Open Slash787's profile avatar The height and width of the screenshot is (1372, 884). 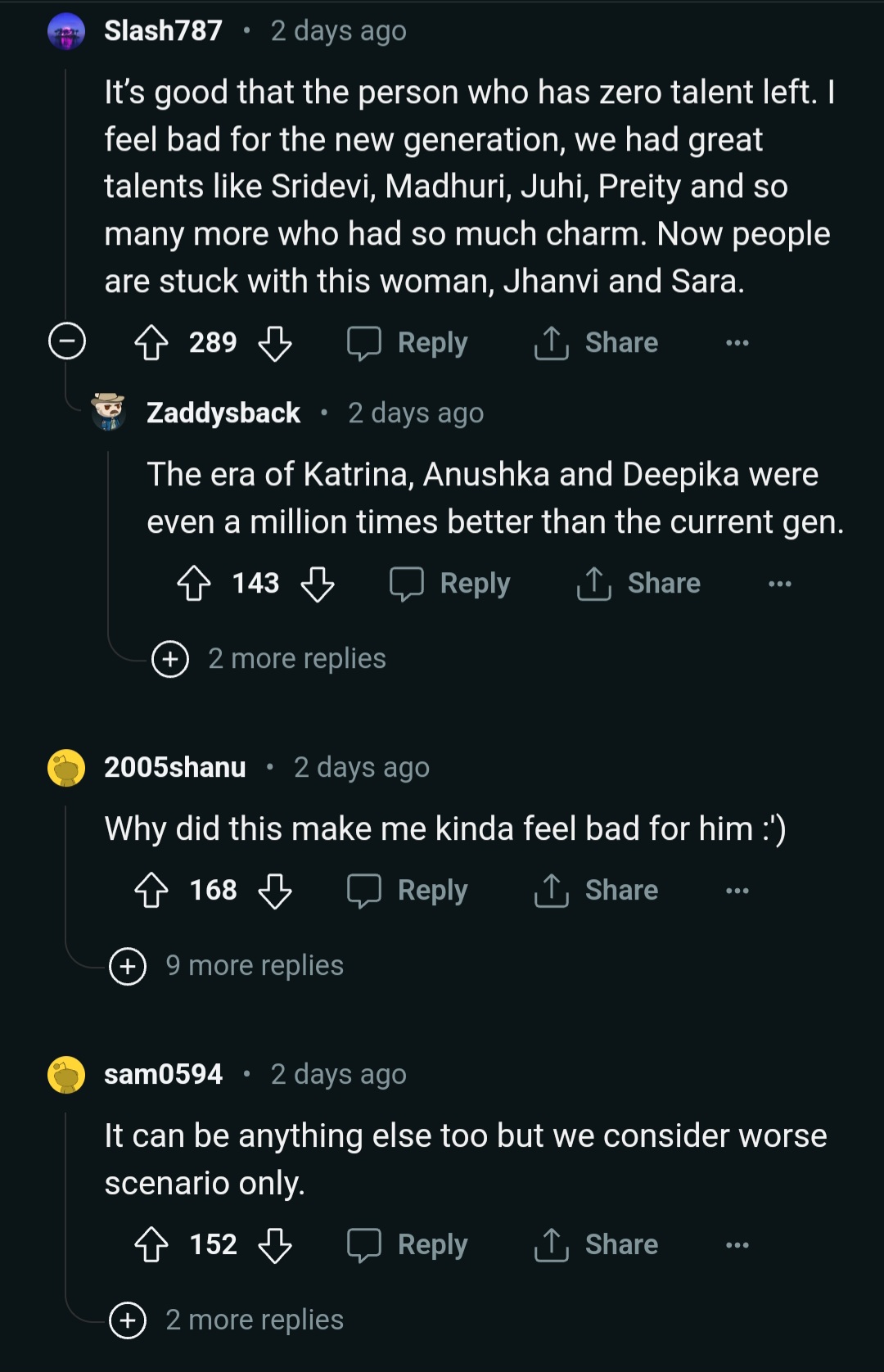pos(67,32)
